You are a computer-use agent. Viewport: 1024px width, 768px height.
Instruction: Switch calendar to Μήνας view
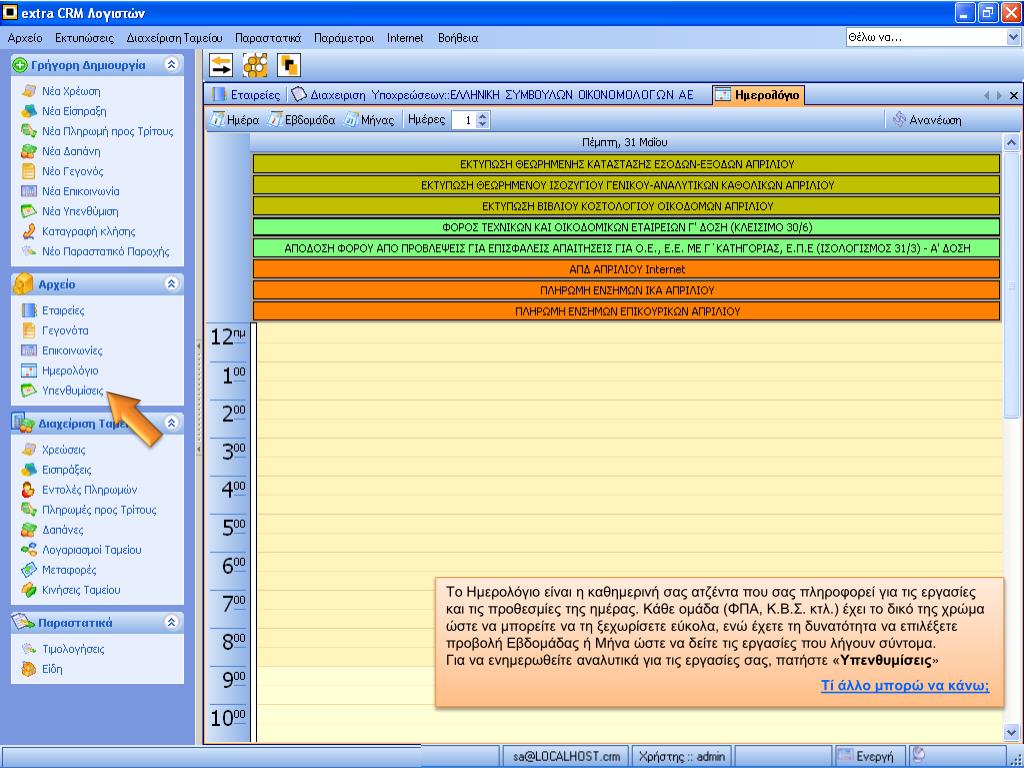click(370, 120)
